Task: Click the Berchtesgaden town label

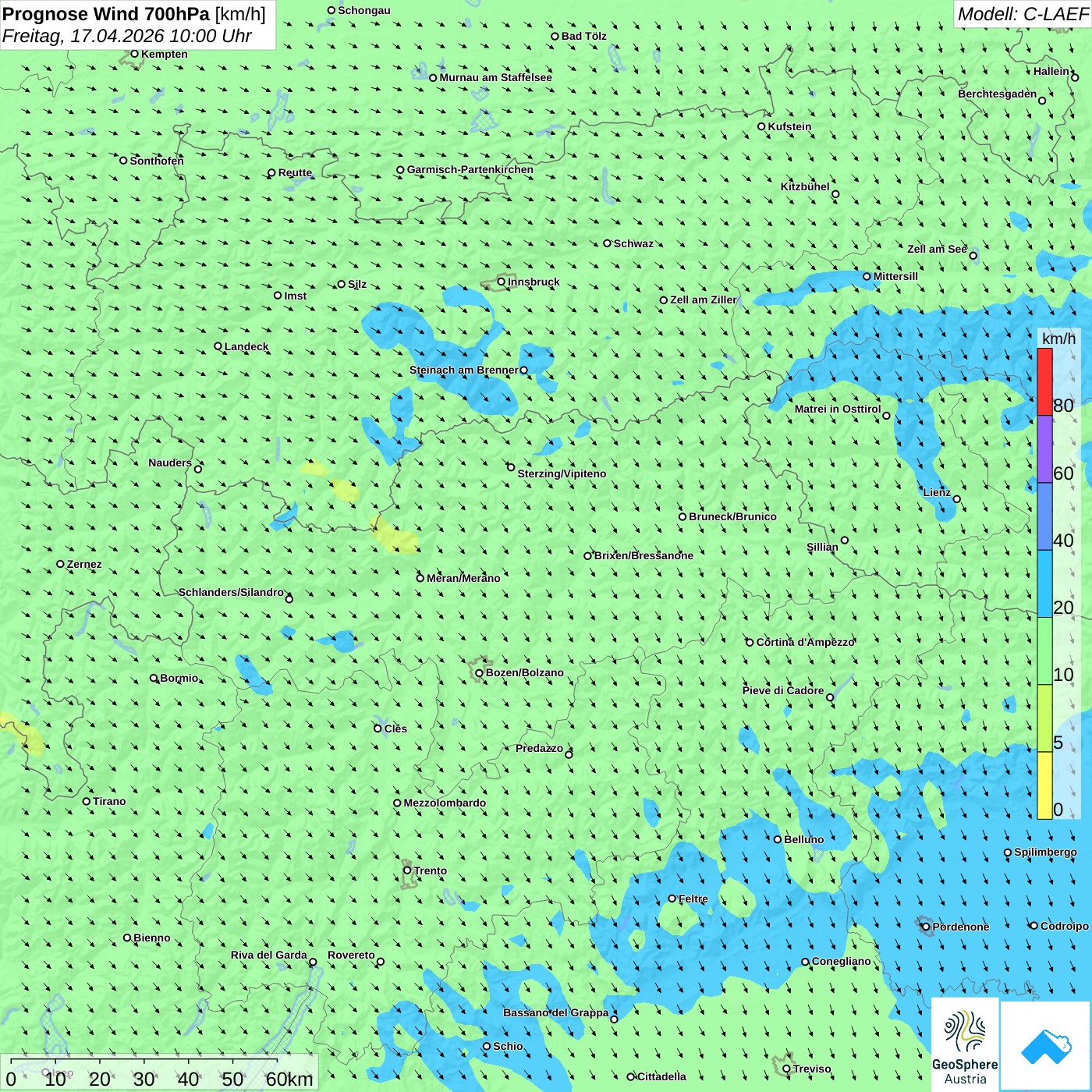Action: [997, 94]
